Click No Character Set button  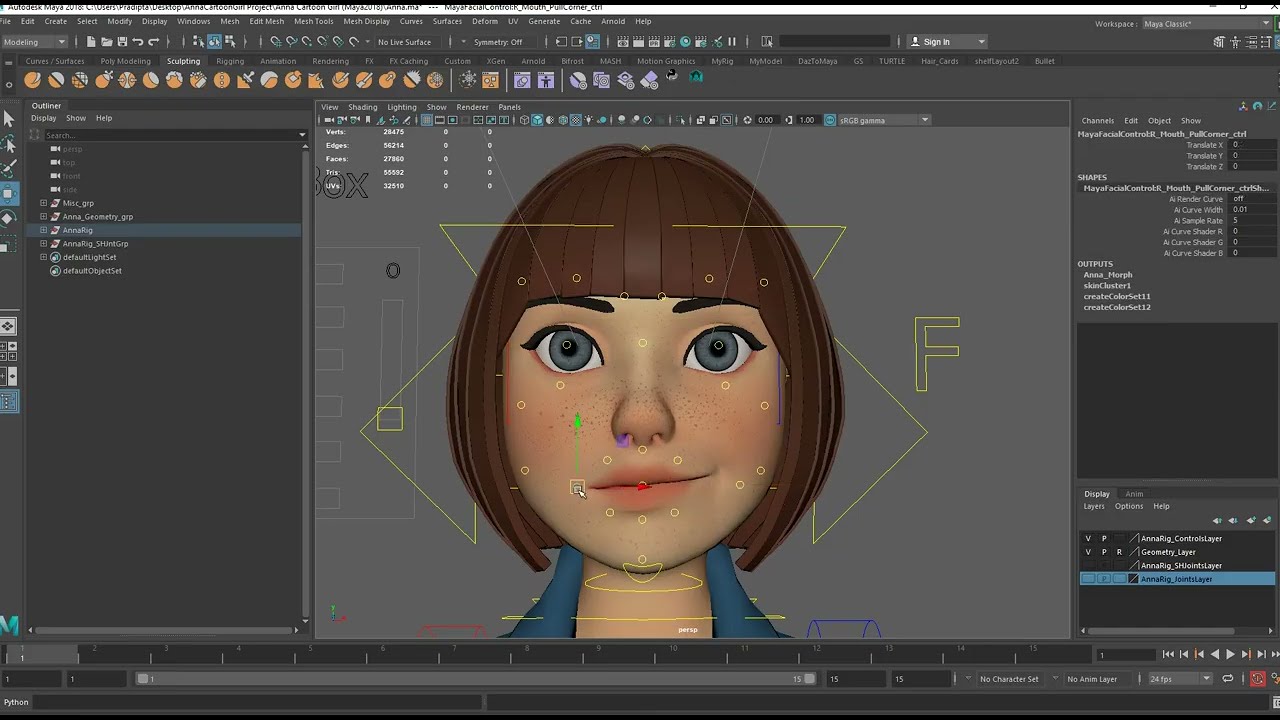tap(1009, 679)
